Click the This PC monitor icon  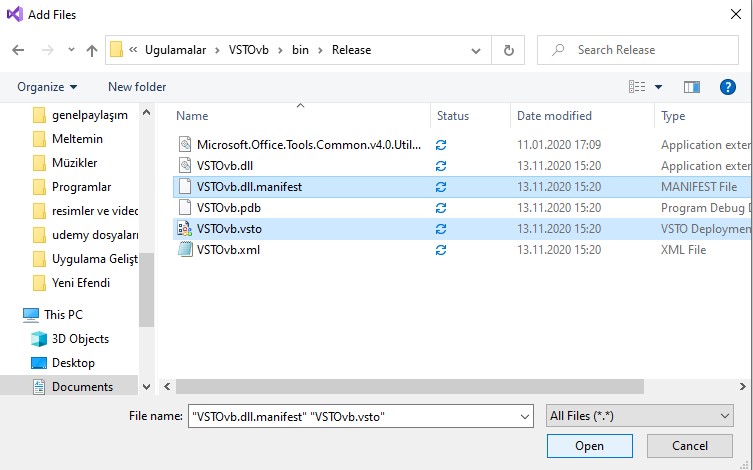(x=31, y=315)
